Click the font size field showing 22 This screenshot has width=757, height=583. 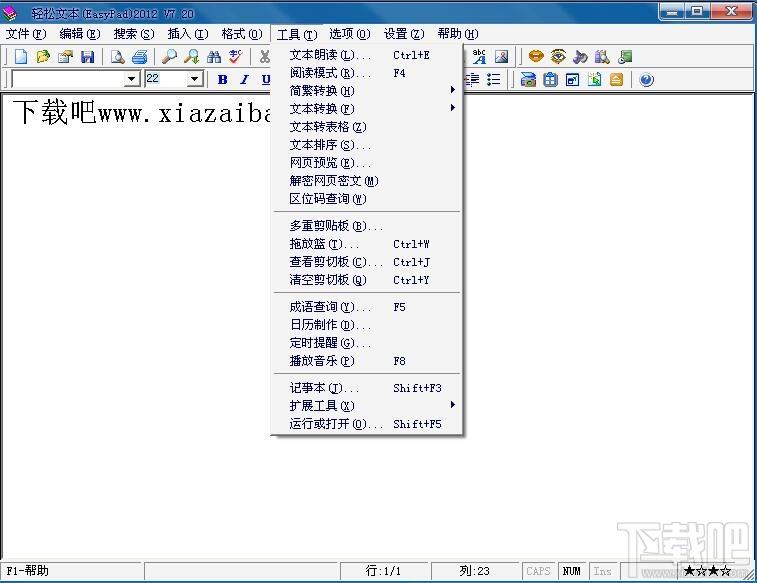click(x=166, y=79)
